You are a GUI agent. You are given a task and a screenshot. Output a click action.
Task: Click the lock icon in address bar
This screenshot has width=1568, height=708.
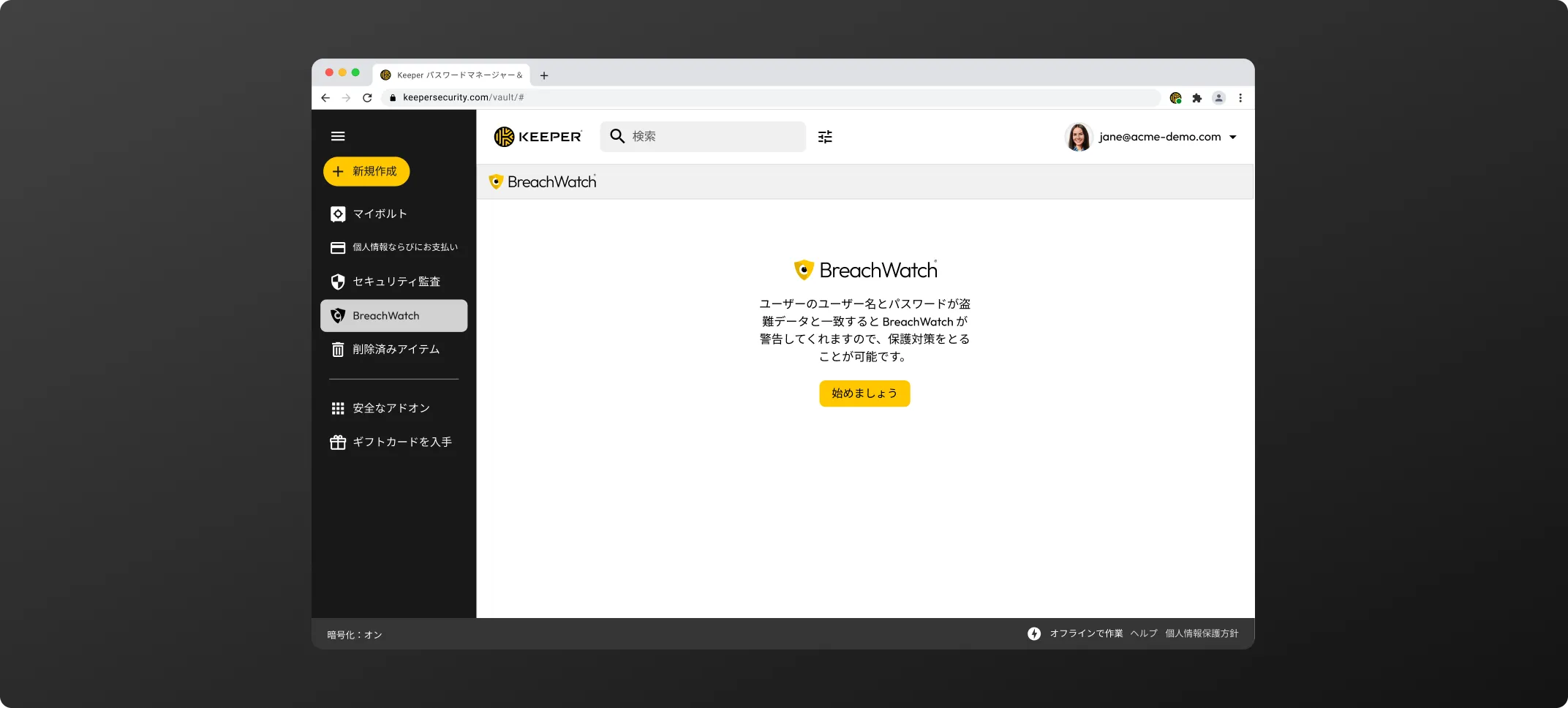point(393,97)
